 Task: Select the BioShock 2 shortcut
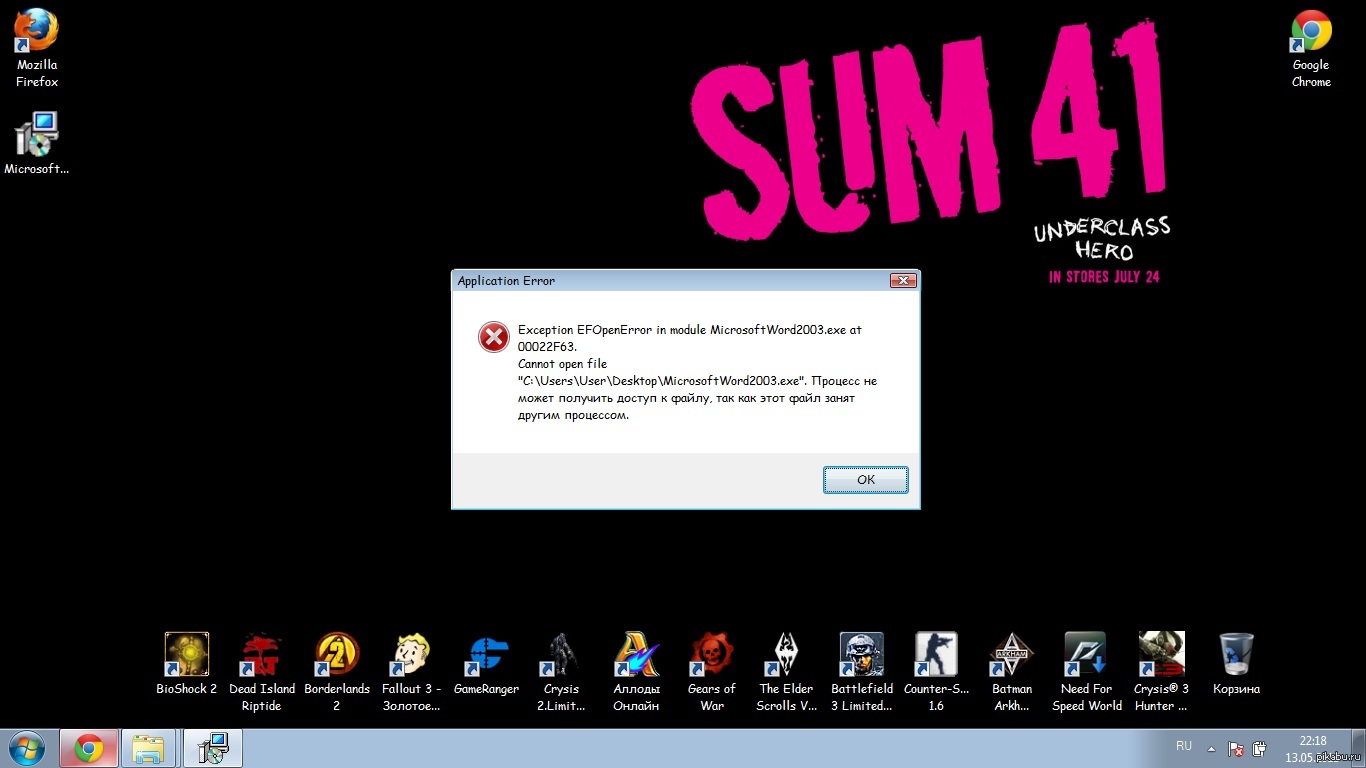coord(187,664)
